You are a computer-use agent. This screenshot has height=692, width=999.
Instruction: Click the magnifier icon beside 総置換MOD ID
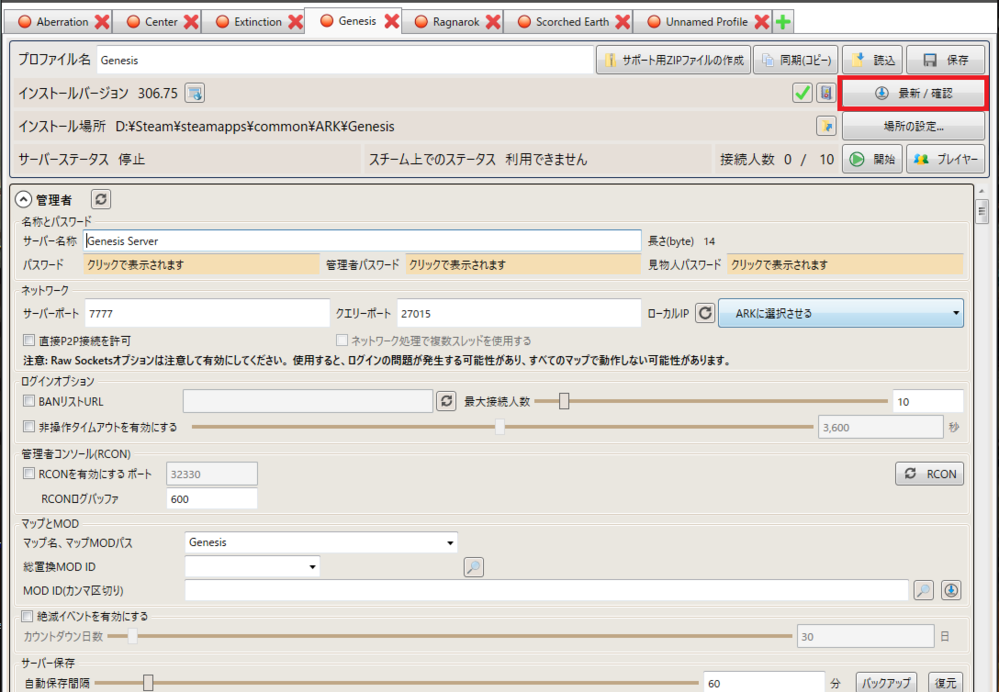(474, 567)
